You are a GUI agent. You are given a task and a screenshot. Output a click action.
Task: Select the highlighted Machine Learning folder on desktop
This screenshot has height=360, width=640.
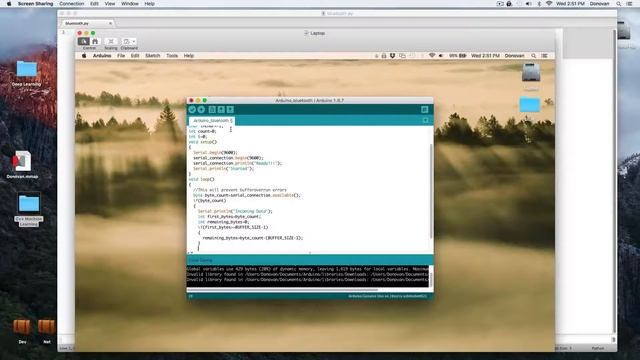tap(29, 210)
